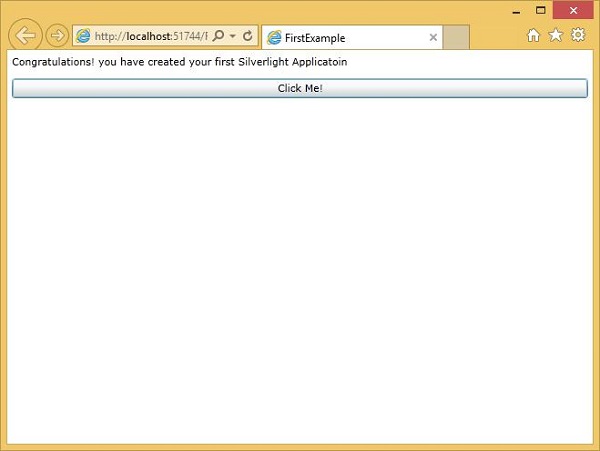Refresh the page with the reload icon
Screen dimensions: 600x451
click(248, 36)
